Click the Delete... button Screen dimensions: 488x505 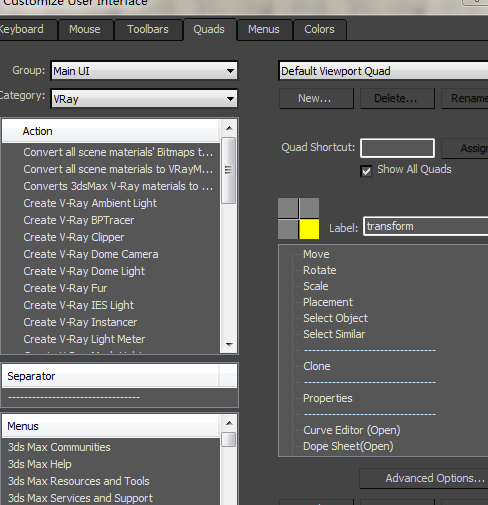(x=397, y=98)
